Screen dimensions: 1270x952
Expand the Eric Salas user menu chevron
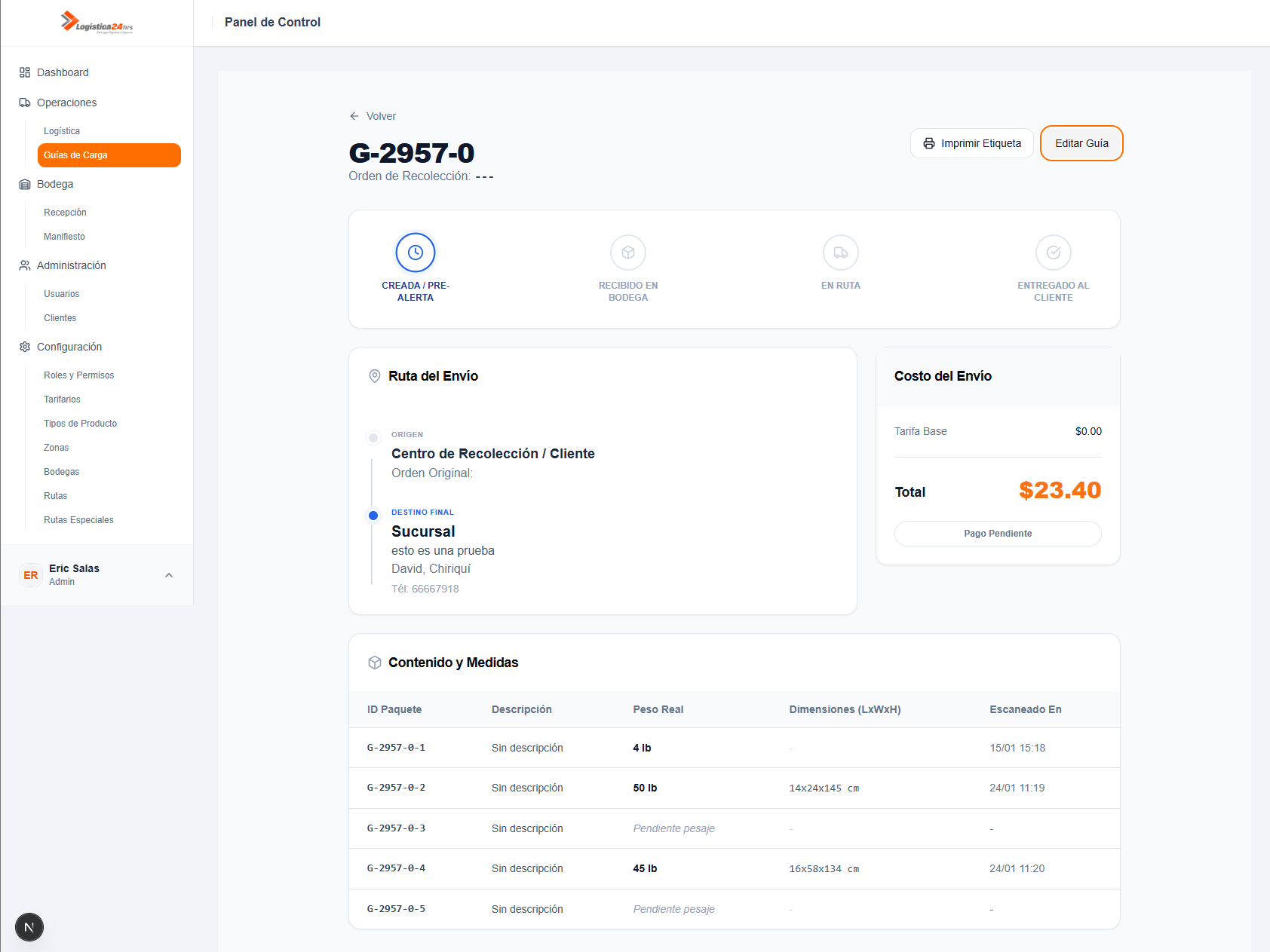click(x=169, y=575)
